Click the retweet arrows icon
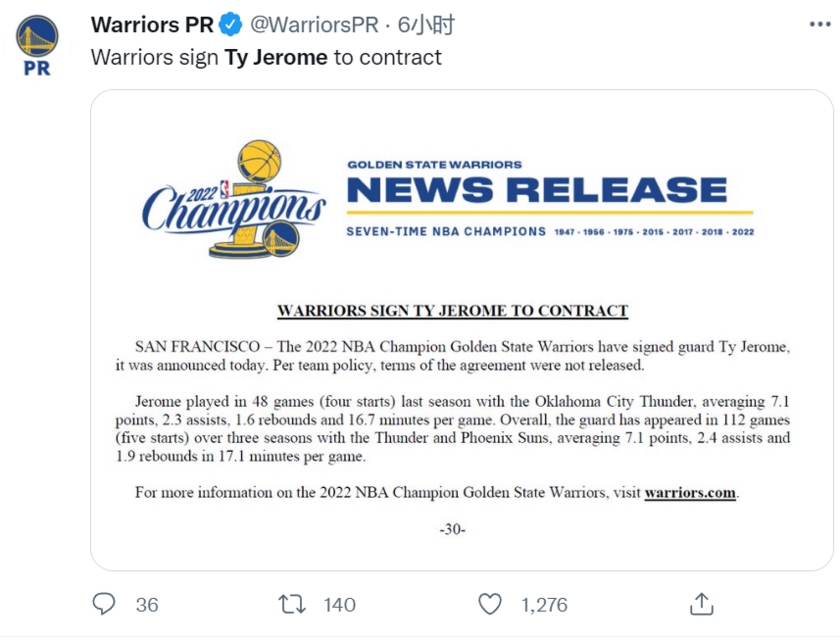The image size is (840, 640). [x=292, y=603]
